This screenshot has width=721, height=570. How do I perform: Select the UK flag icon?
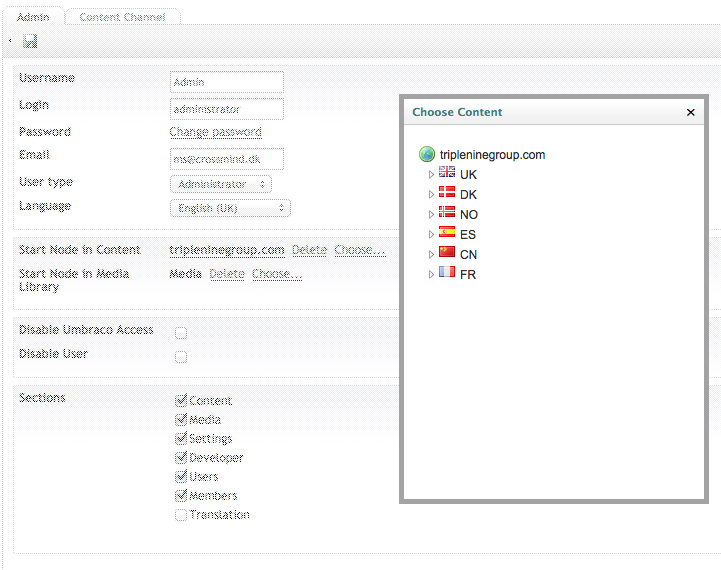coord(447,173)
